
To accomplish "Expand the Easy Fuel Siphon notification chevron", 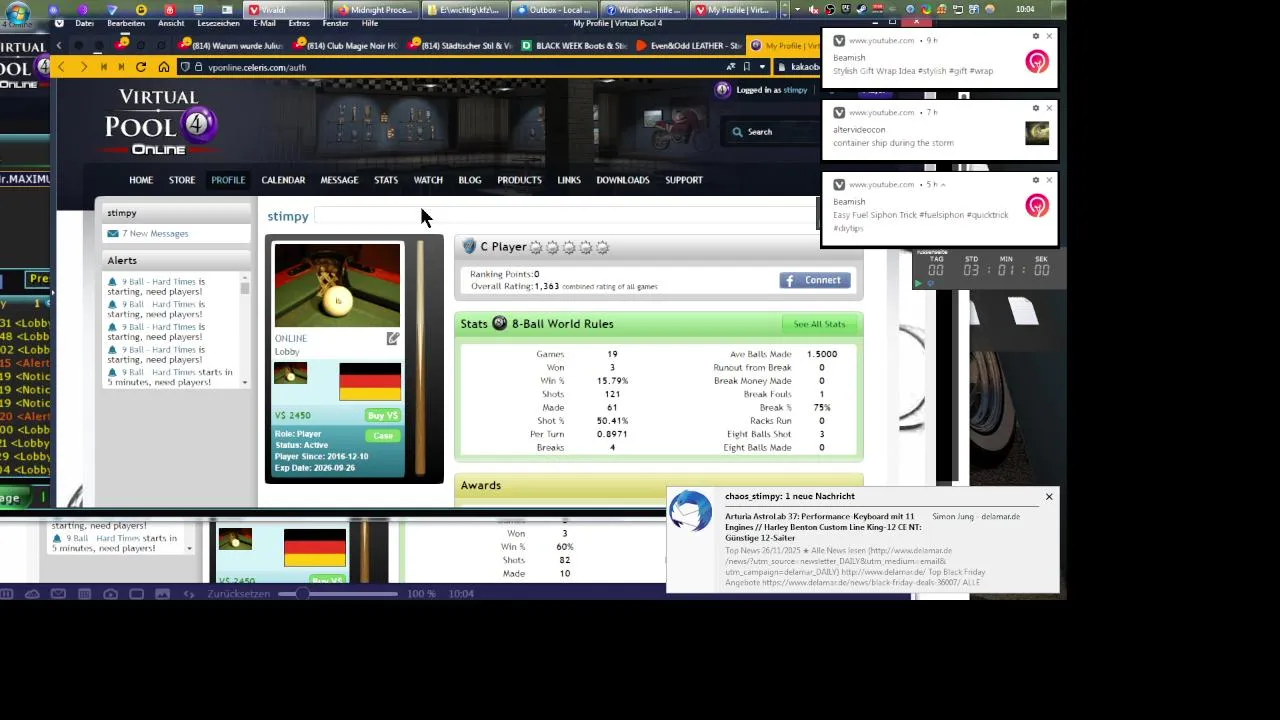I will 942,185.
